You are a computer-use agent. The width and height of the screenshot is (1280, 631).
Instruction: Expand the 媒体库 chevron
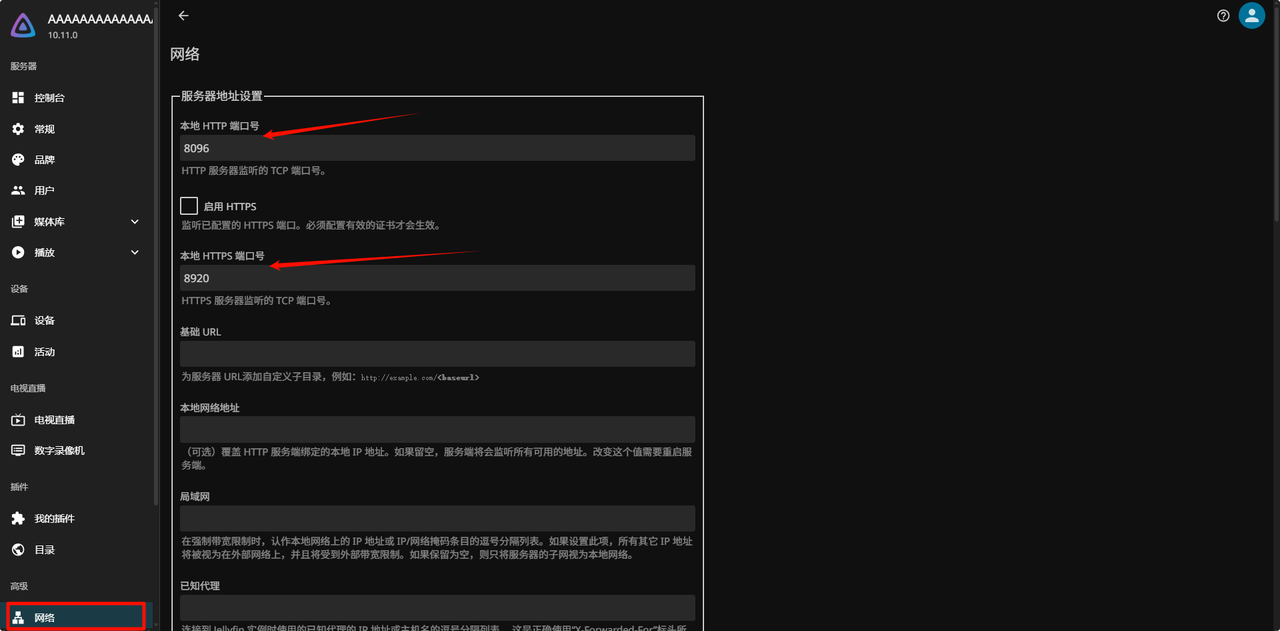click(x=135, y=222)
